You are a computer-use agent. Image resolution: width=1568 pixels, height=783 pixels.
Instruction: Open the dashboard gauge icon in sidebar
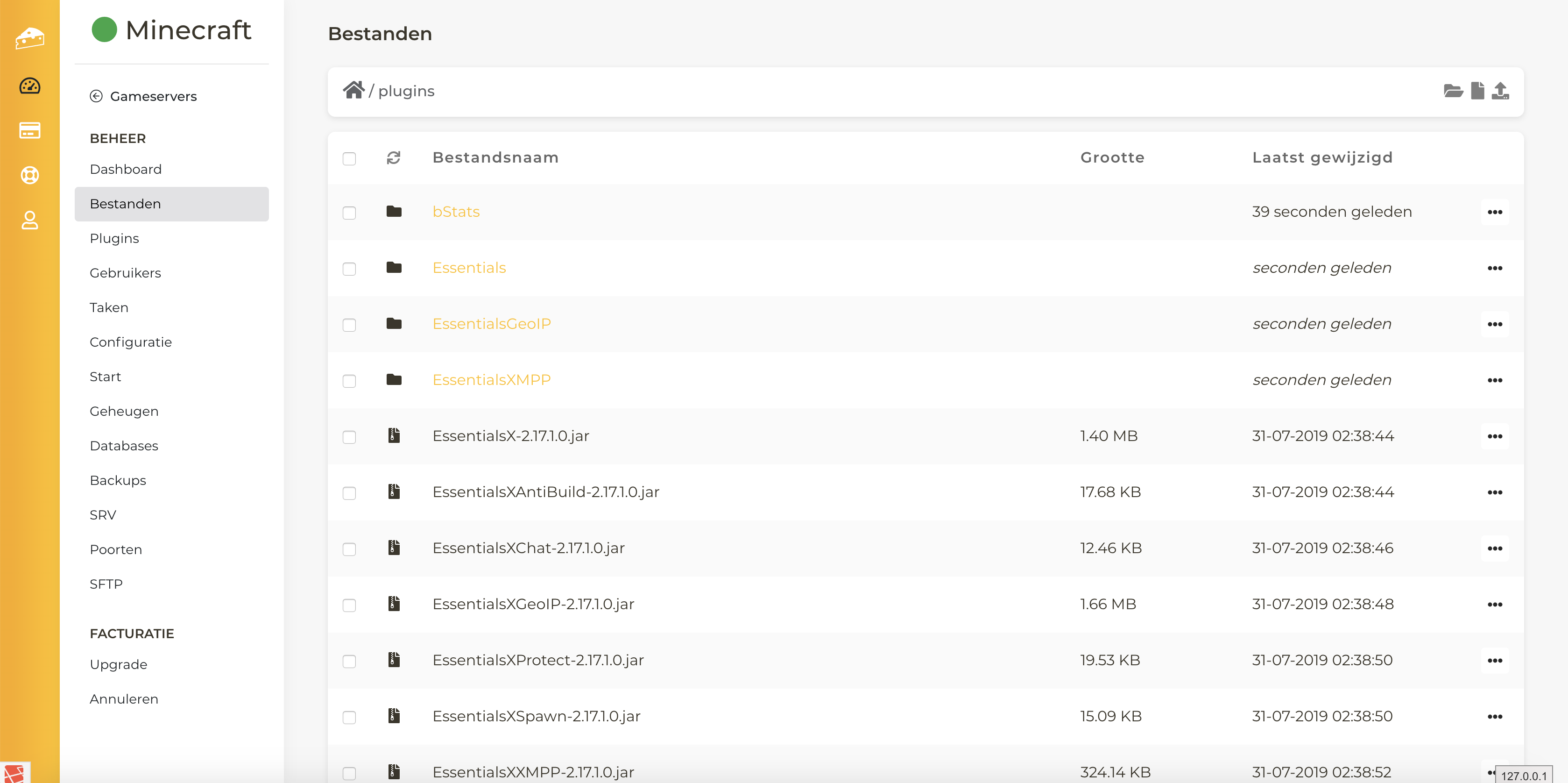tap(30, 86)
